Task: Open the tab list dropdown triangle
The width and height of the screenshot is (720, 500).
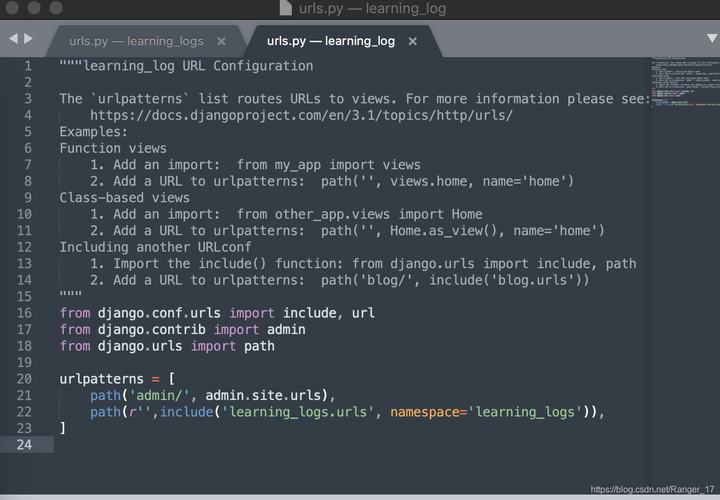Action: [712, 38]
